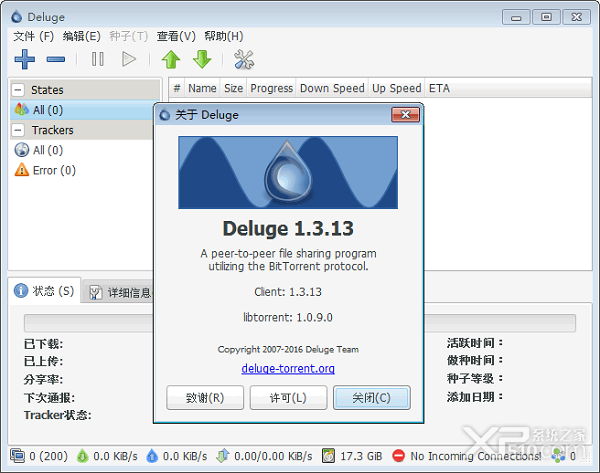Click the Client: 1.3.13 text
This screenshot has height=473, width=600.
tap(288, 292)
